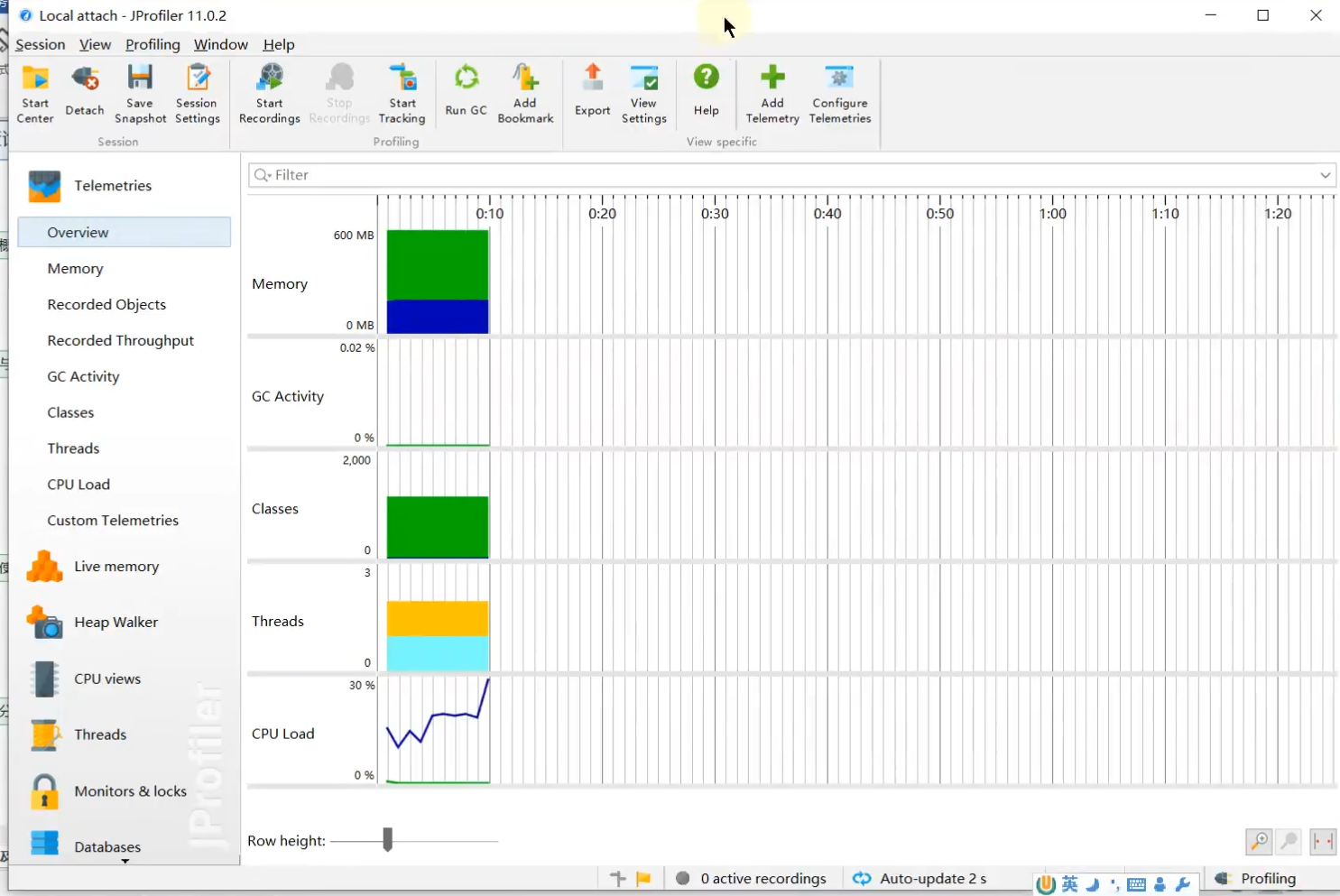Click the scale-to-fit-window timeline button
Image resolution: width=1340 pixels, height=896 pixels.
click(x=1323, y=842)
